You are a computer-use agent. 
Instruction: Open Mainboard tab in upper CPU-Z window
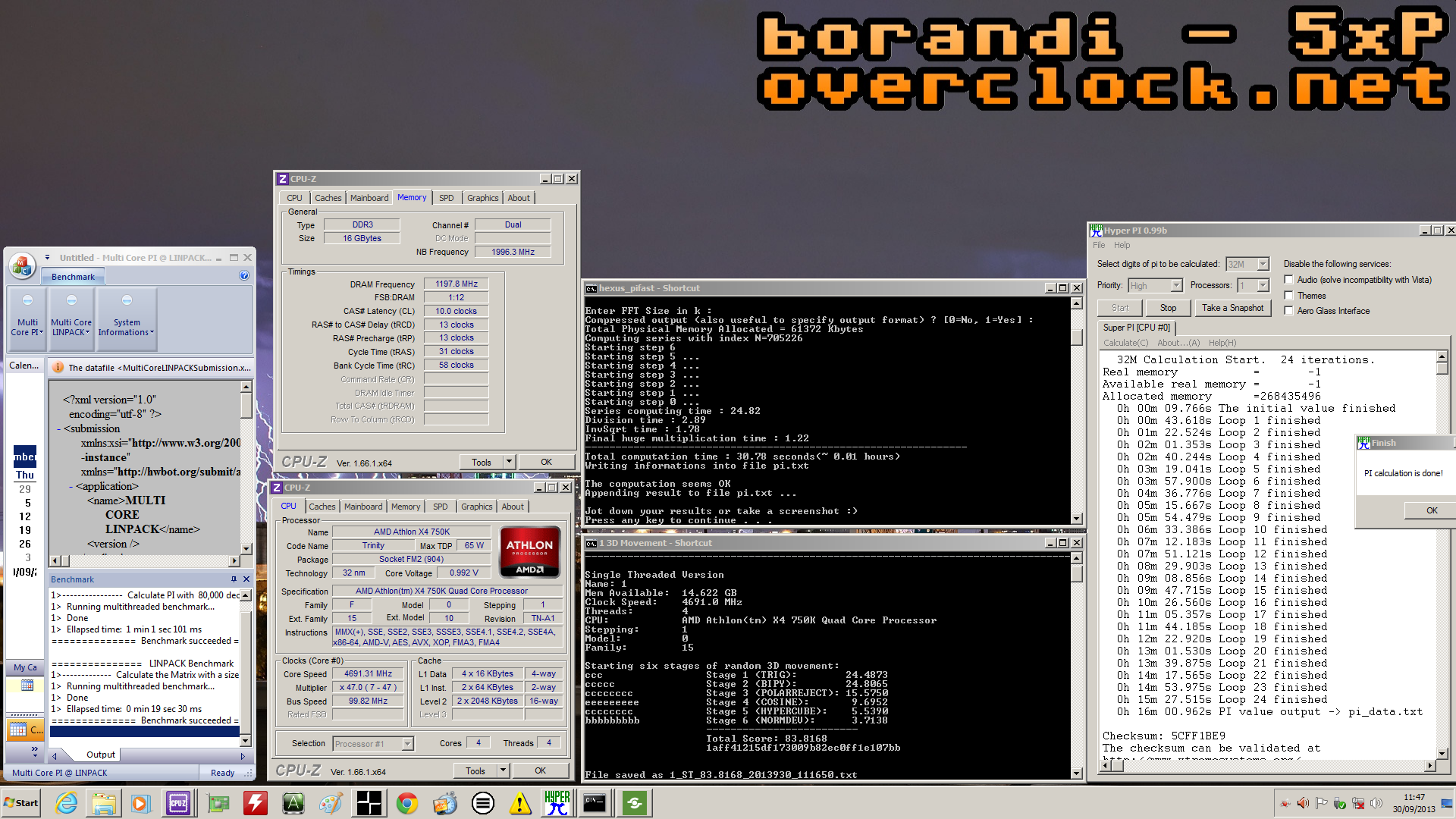coord(369,198)
